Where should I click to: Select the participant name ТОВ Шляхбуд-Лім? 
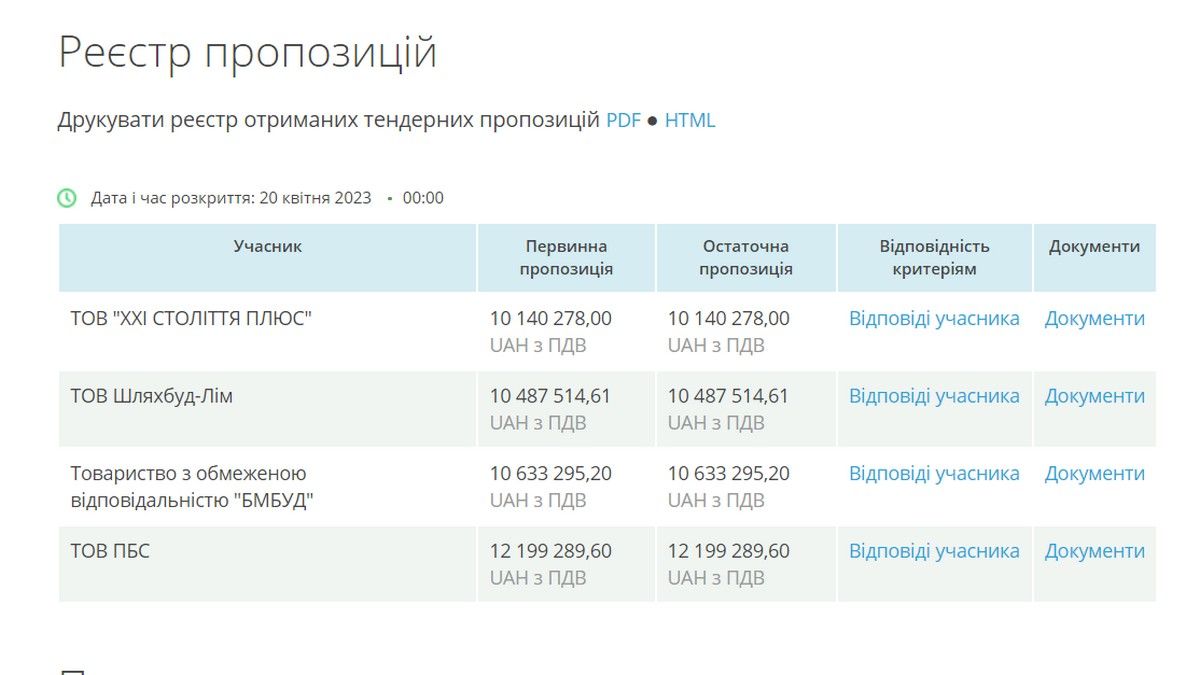[151, 397]
